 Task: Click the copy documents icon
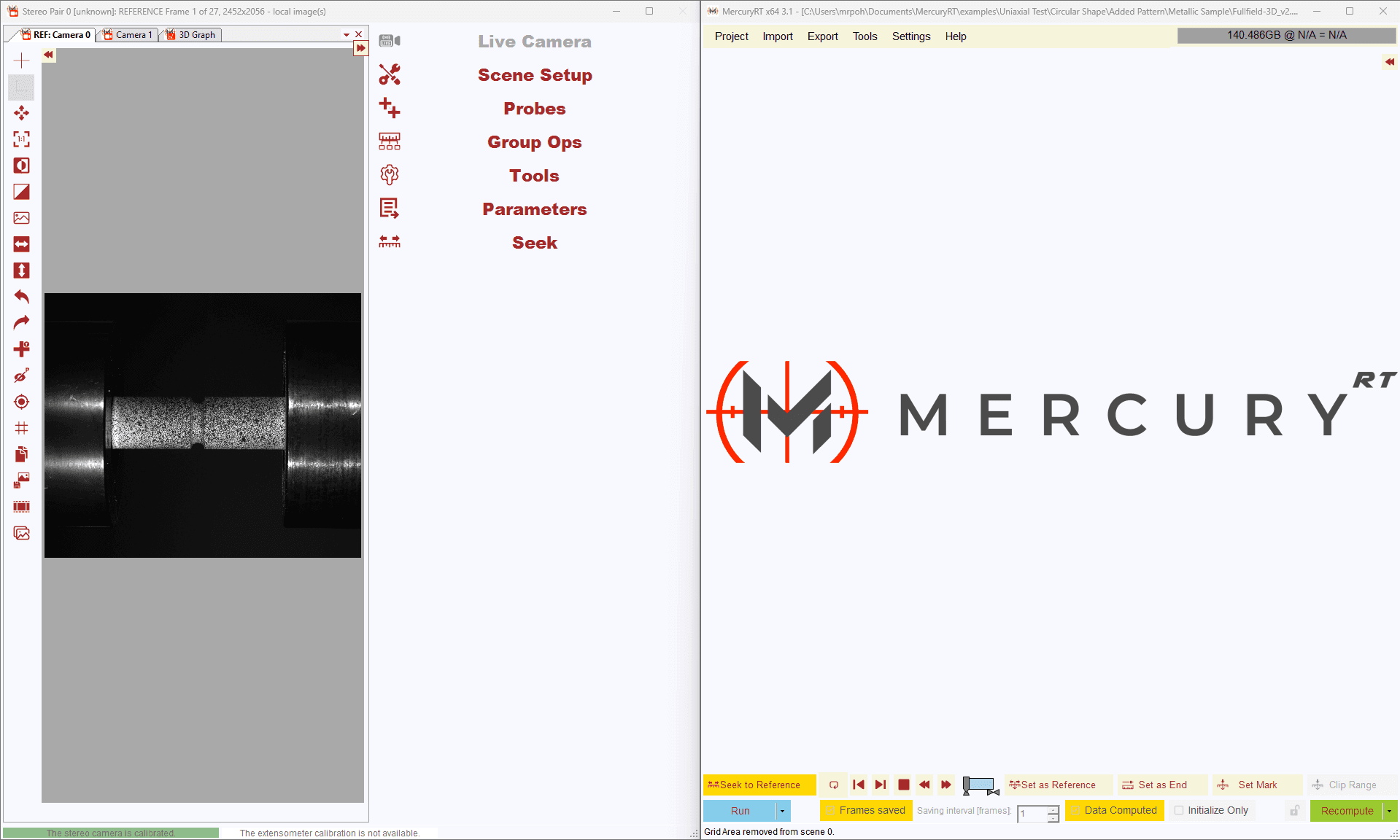click(21, 454)
